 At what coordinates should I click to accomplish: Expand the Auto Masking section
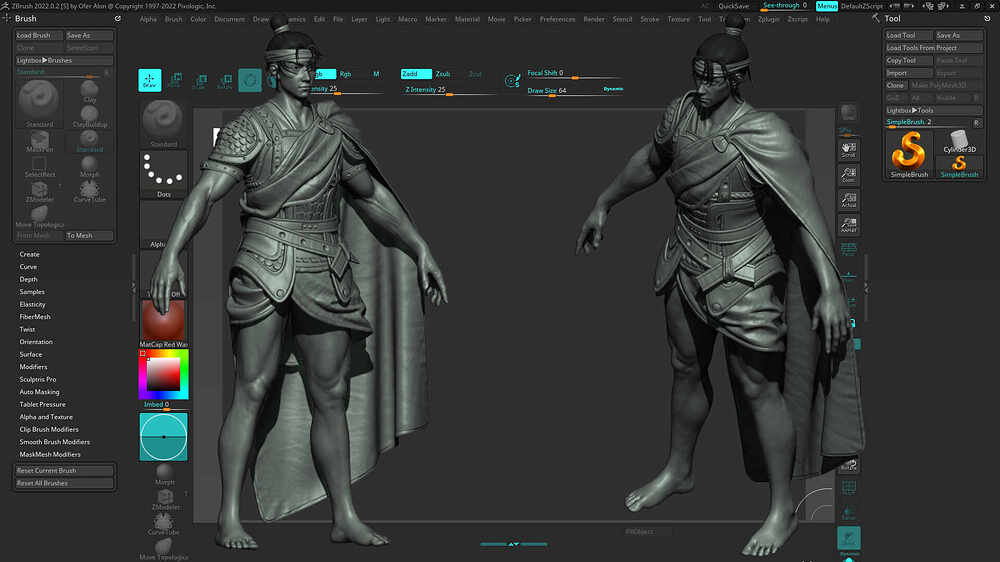[x=40, y=392]
